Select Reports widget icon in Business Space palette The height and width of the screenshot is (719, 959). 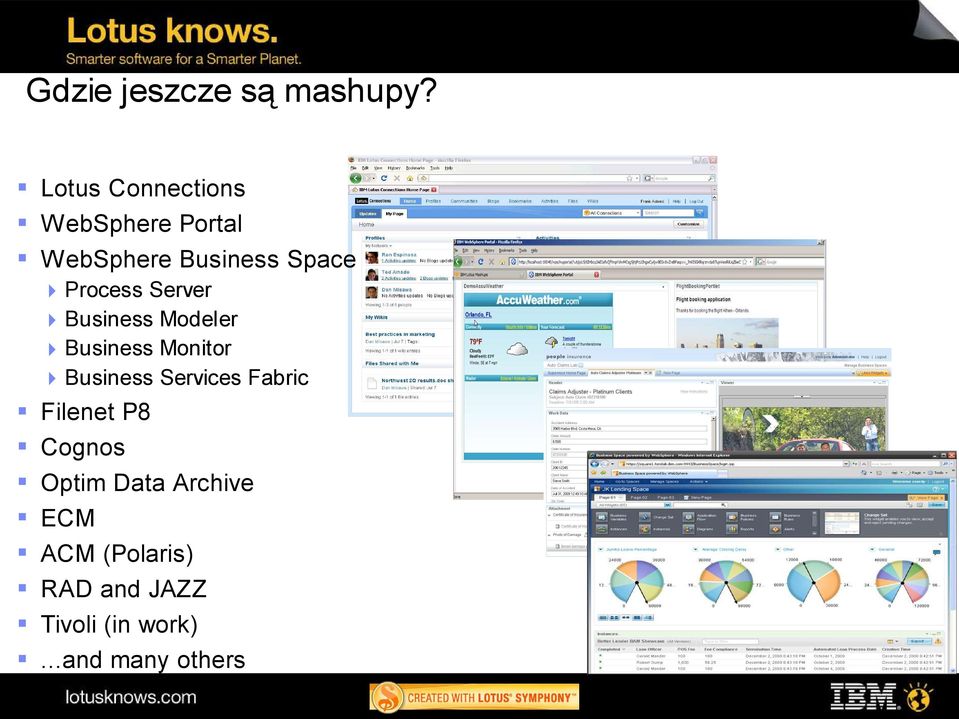pyautogui.click(x=732, y=529)
